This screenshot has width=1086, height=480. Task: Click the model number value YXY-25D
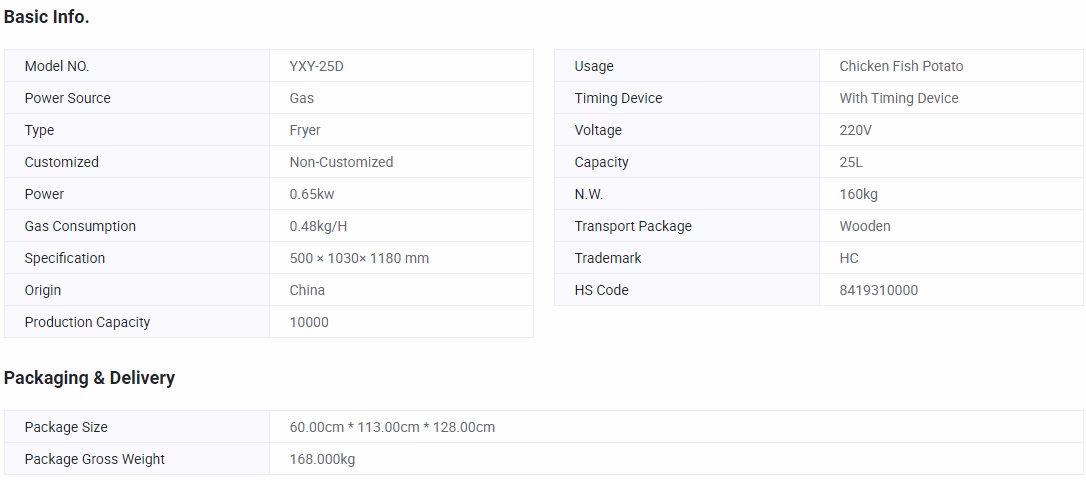tap(317, 66)
